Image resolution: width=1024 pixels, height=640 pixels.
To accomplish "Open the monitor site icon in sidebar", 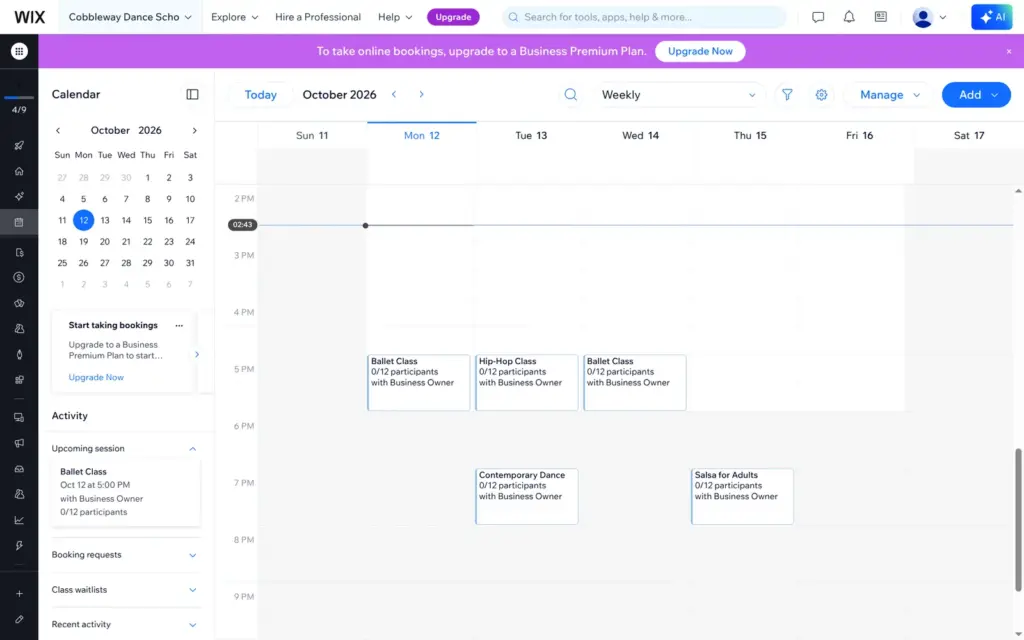I will 19,418.
